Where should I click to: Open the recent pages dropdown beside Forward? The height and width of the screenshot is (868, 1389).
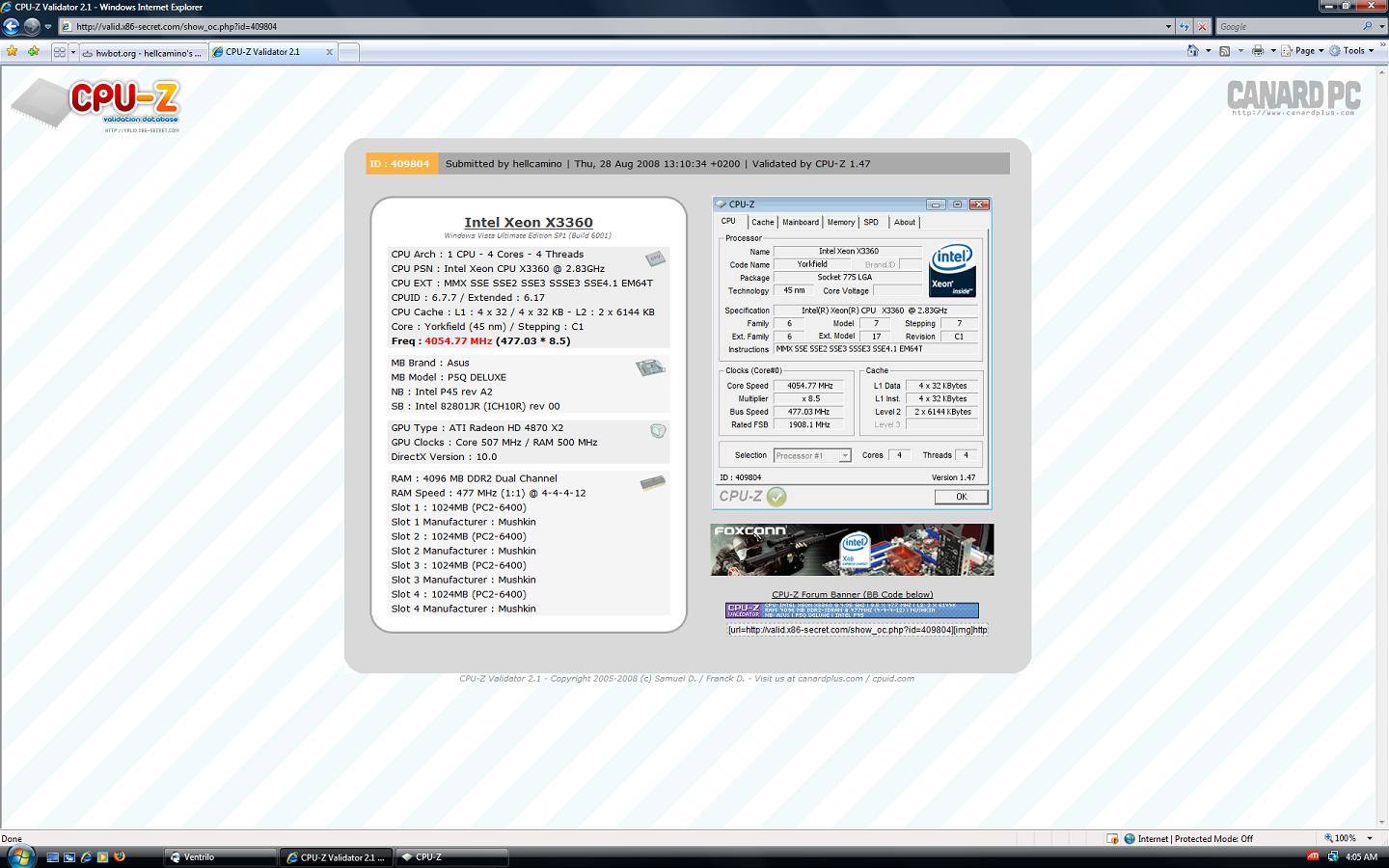pyautogui.click(x=48, y=27)
